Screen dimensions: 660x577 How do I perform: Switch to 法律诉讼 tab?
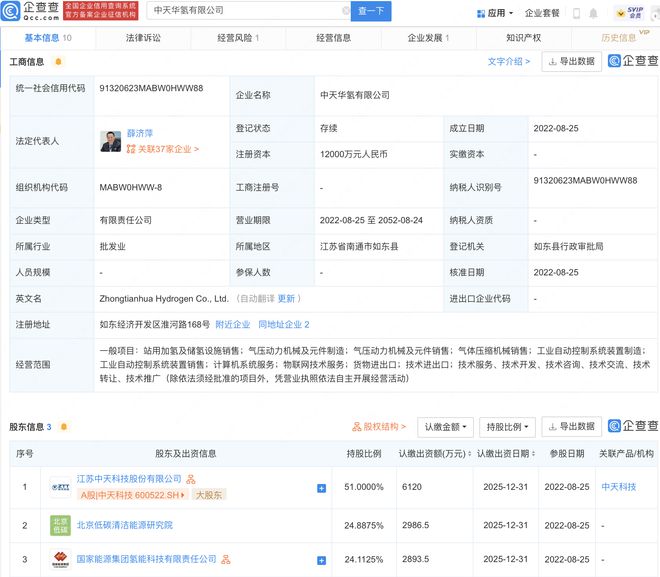point(143,38)
